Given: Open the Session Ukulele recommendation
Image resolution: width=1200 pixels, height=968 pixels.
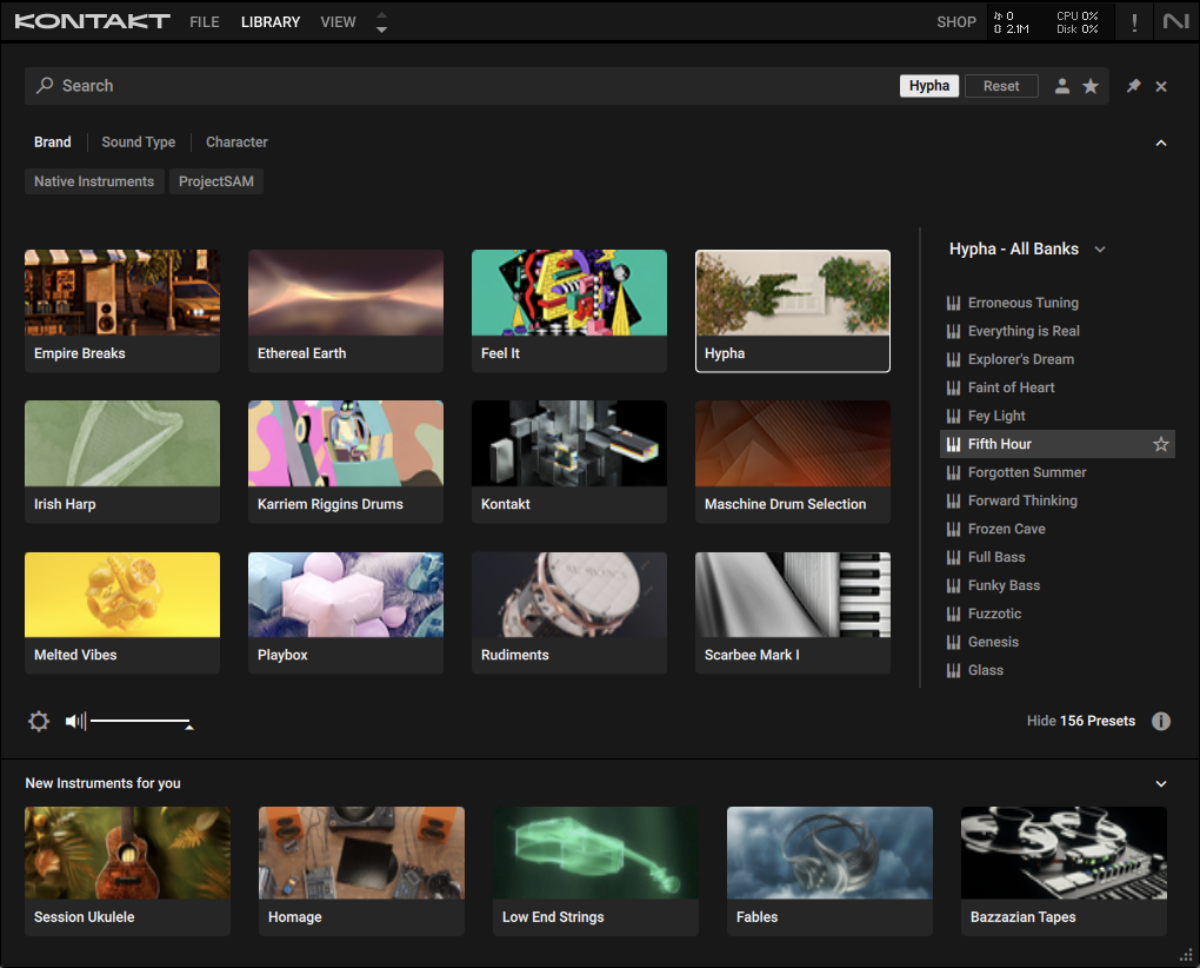Looking at the screenshot, I should tap(128, 871).
